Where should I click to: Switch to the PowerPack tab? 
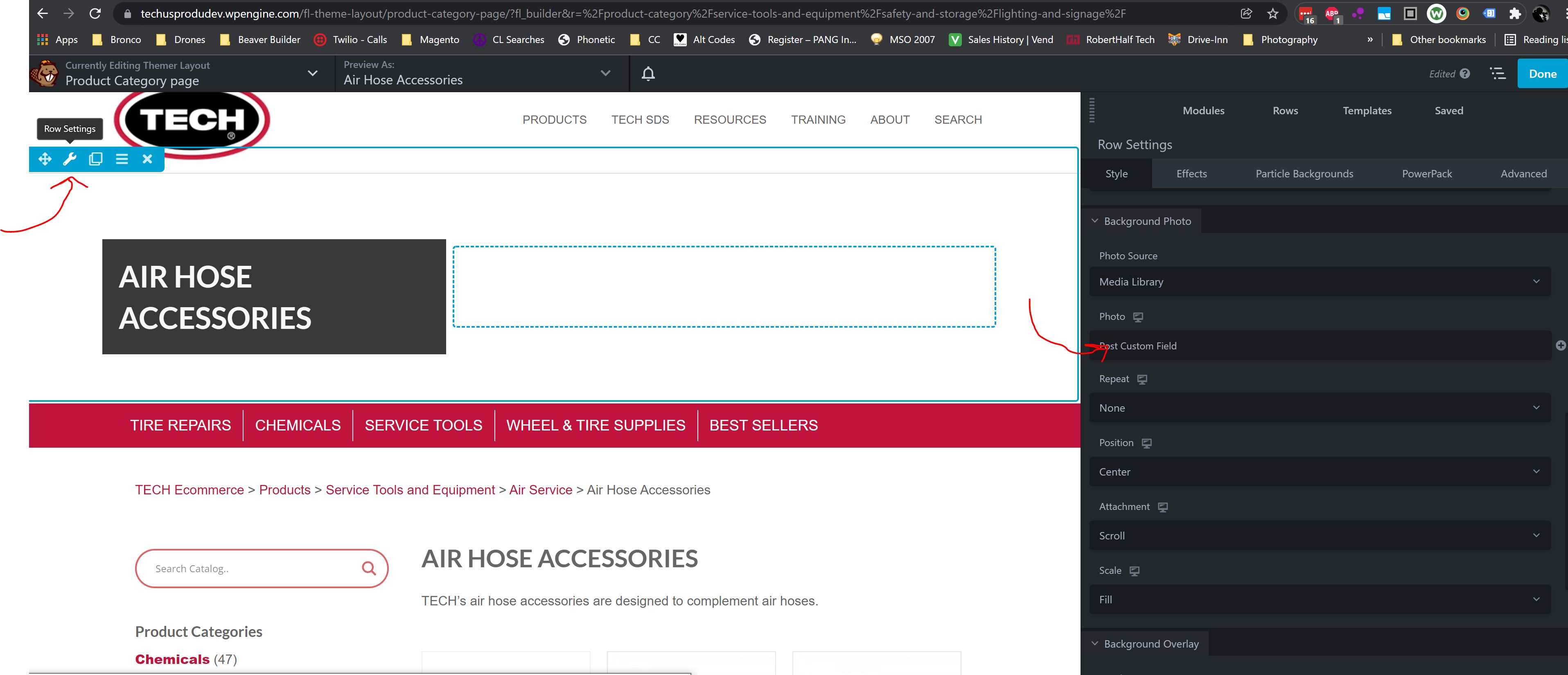[1427, 174]
